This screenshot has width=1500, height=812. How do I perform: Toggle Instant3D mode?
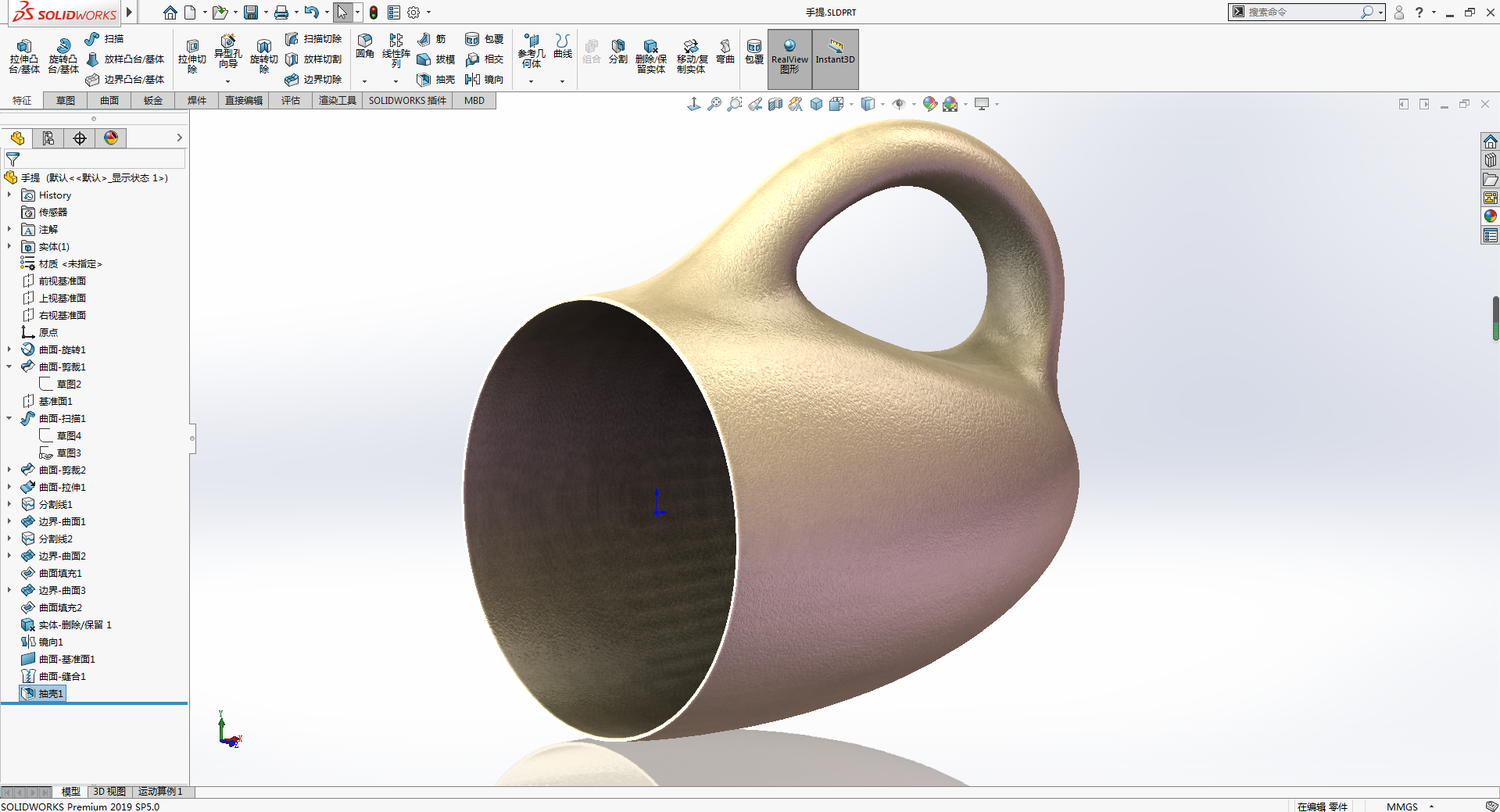point(835,59)
